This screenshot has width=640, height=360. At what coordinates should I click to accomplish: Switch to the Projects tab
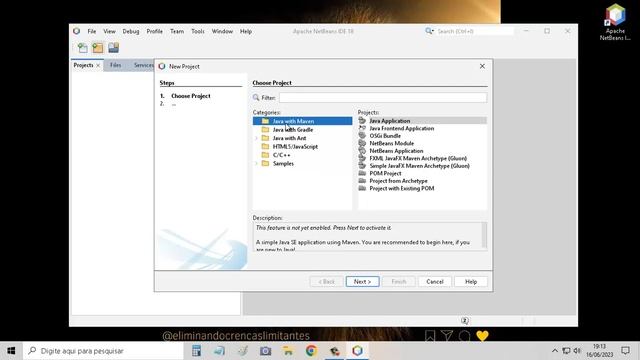pos(83,65)
